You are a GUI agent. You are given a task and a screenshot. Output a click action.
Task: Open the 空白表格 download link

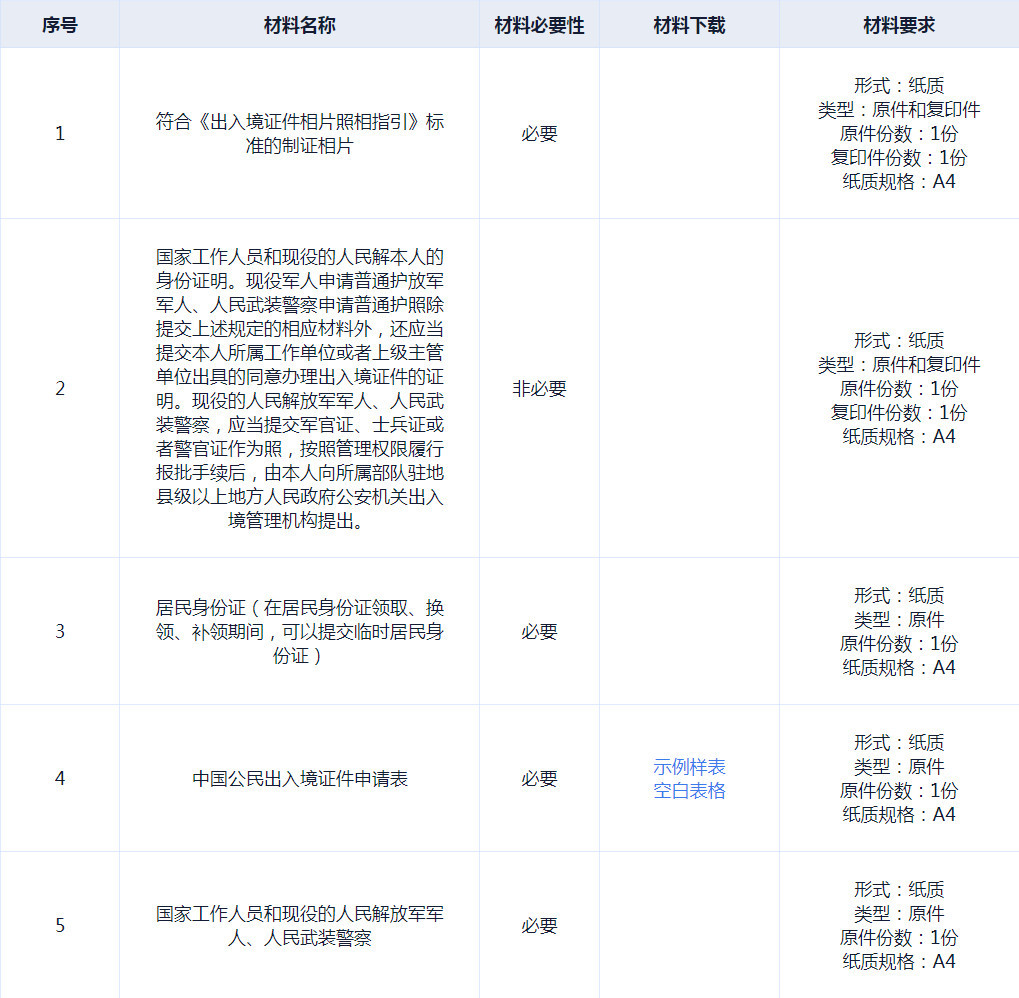click(x=689, y=791)
